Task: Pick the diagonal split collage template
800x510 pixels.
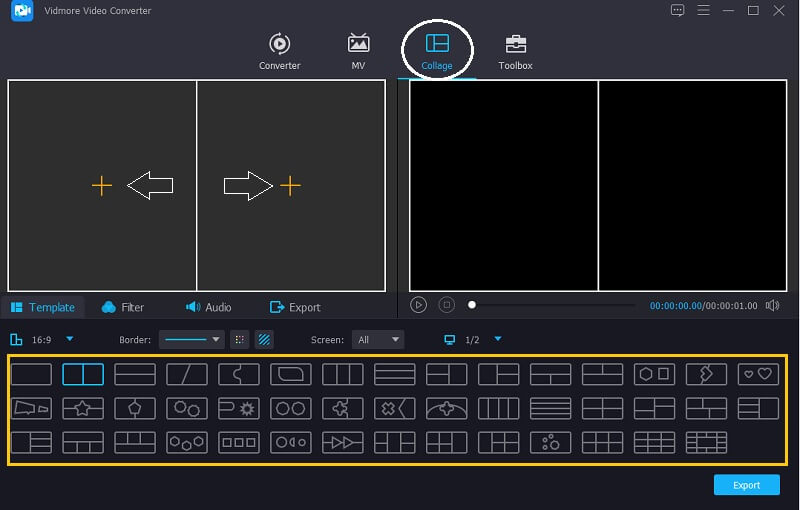Action: pos(187,375)
